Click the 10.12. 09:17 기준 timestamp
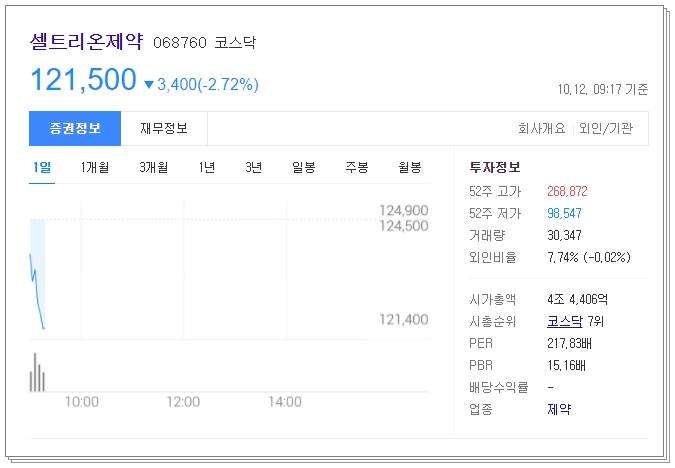The width and height of the screenshot is (675, 468). (603, 89)
